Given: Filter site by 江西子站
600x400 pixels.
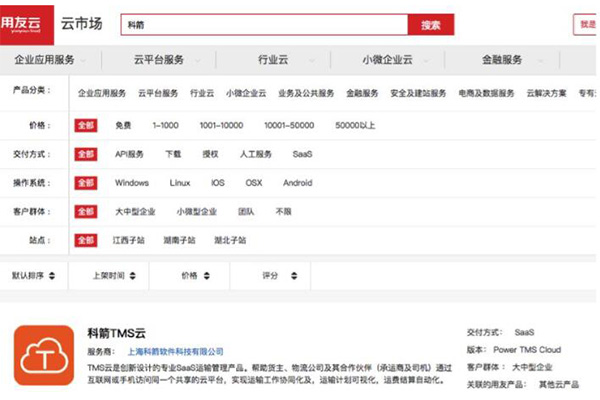Looking at the screenshot, I should [129, 240].
